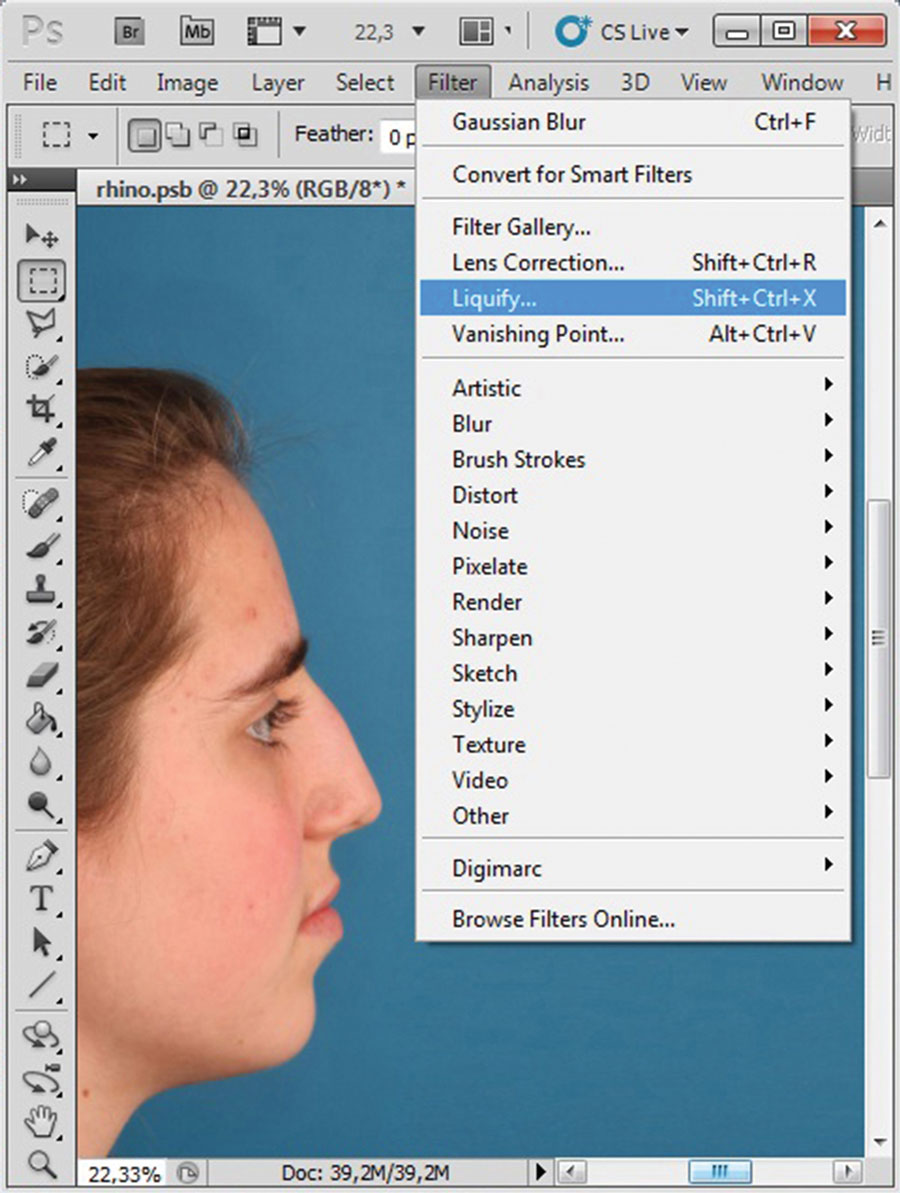Screen dimensions: 900x1193
Task: Select the Polygonal Lasso tool
Action: [x=41, y=323]
